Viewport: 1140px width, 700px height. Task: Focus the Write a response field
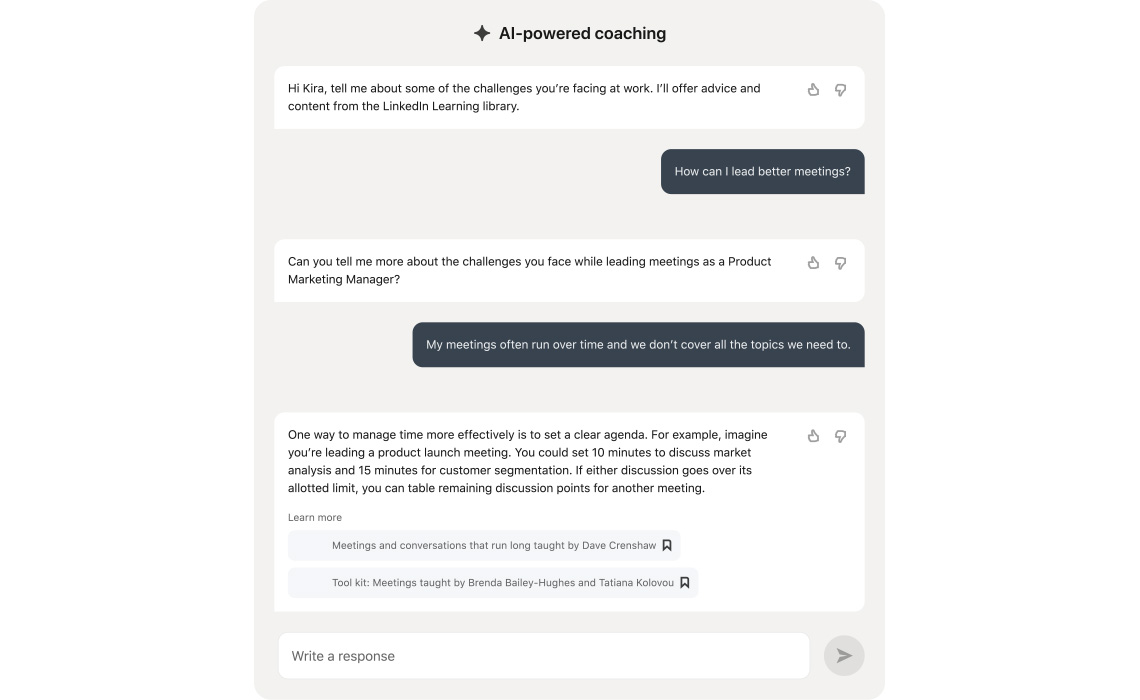pyautogui.click(x=544, y=656)
